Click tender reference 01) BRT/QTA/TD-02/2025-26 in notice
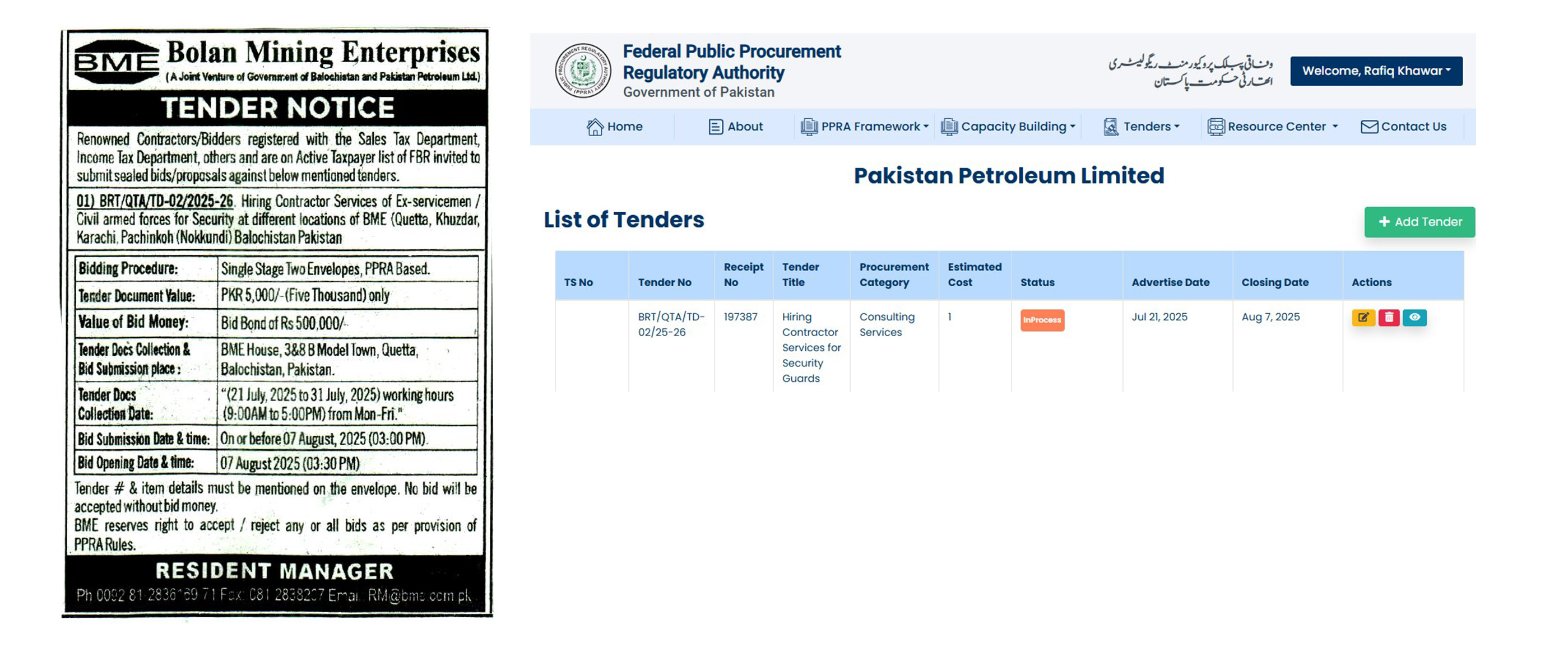The height and width of the screenshot is (666, 1568). click(x=155, y=201)
